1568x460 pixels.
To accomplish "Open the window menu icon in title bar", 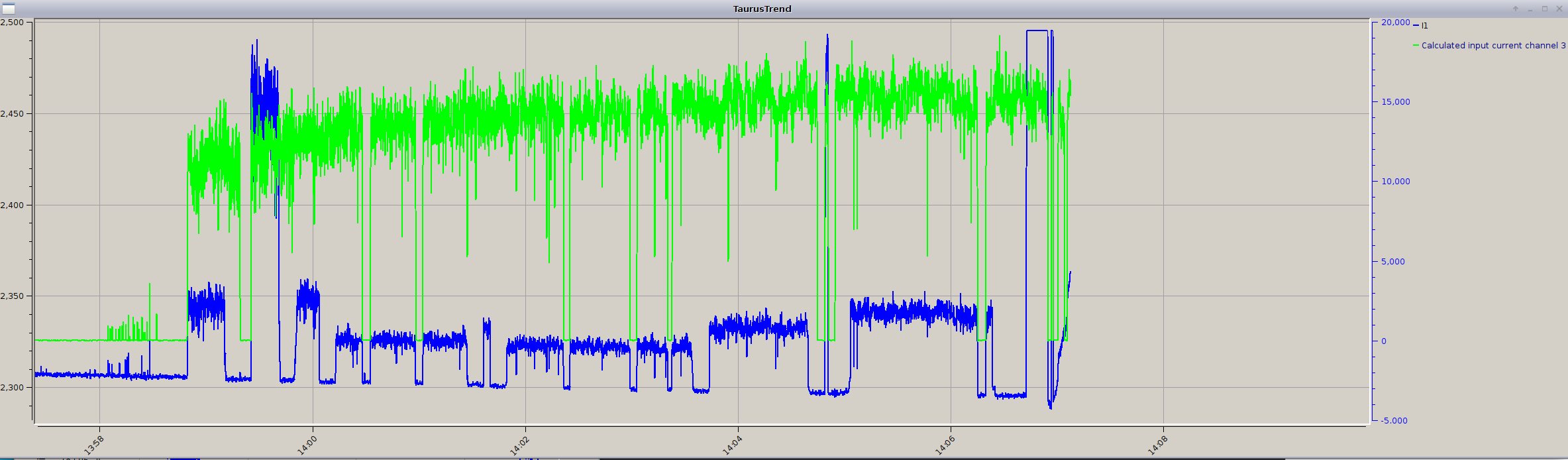I will pyautogui.click(x=9, y=9).
